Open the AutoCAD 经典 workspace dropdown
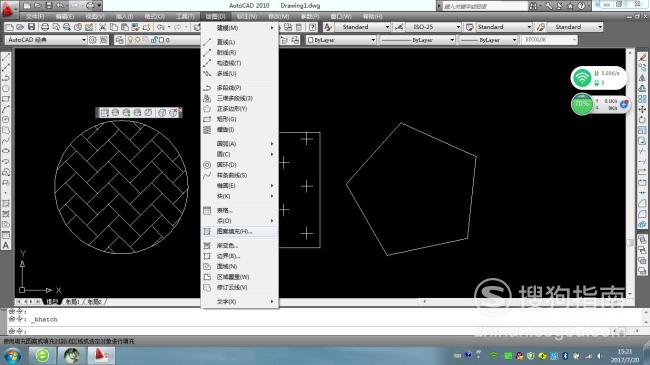Screen dimensions: 650x365 [x=46, y=40]
